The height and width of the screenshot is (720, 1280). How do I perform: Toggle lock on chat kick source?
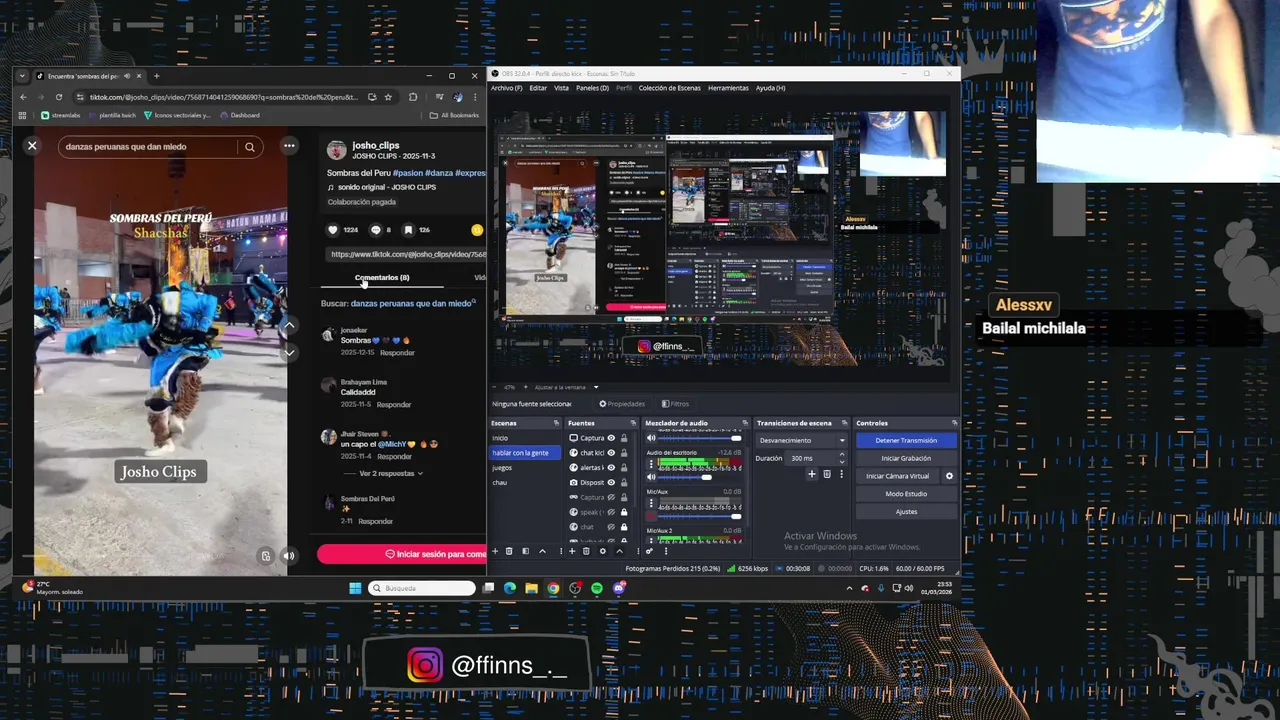coord(624,453)
